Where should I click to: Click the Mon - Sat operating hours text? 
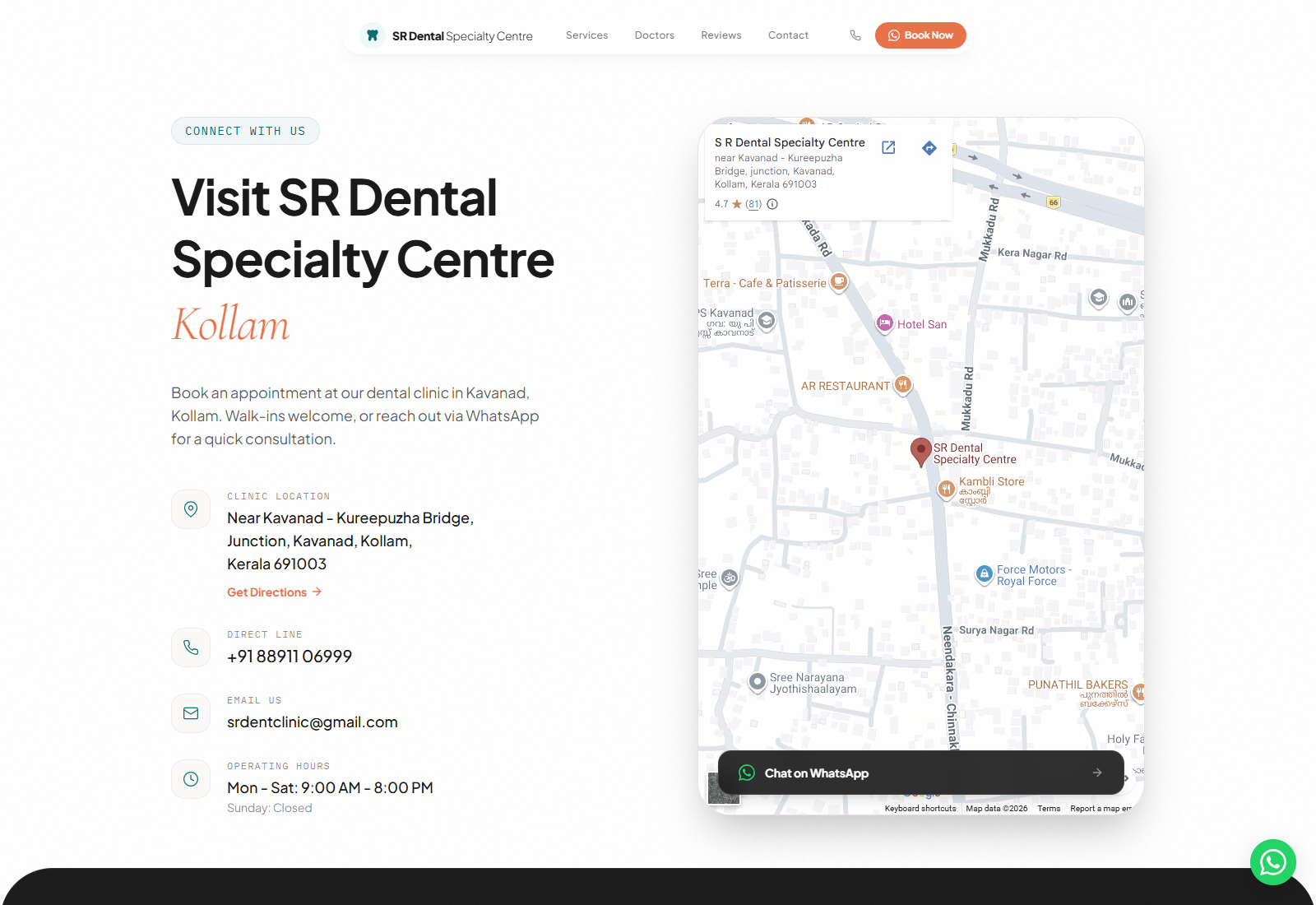pyautogui.click(x=330, y=788)
